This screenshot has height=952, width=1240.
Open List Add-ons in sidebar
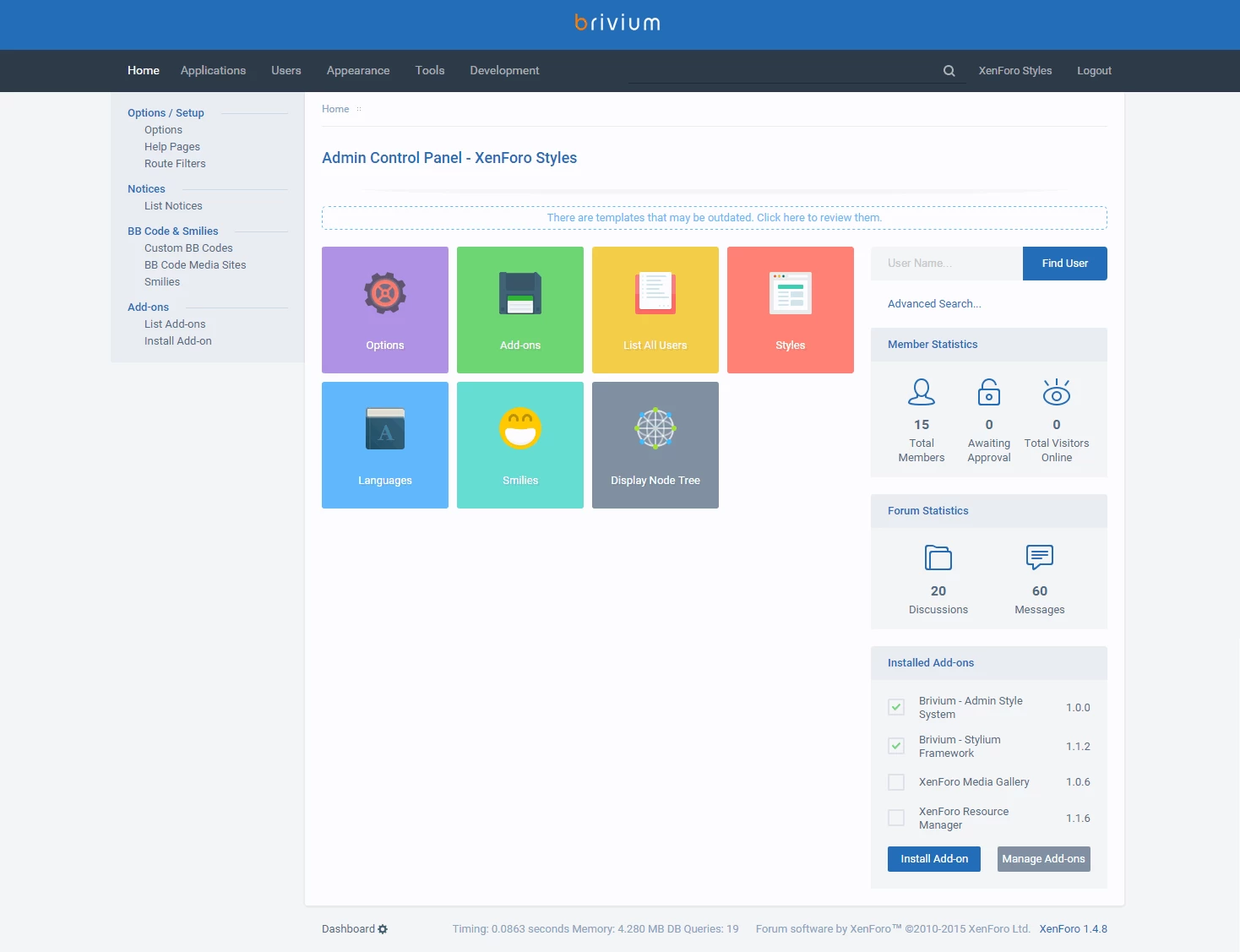175,324
